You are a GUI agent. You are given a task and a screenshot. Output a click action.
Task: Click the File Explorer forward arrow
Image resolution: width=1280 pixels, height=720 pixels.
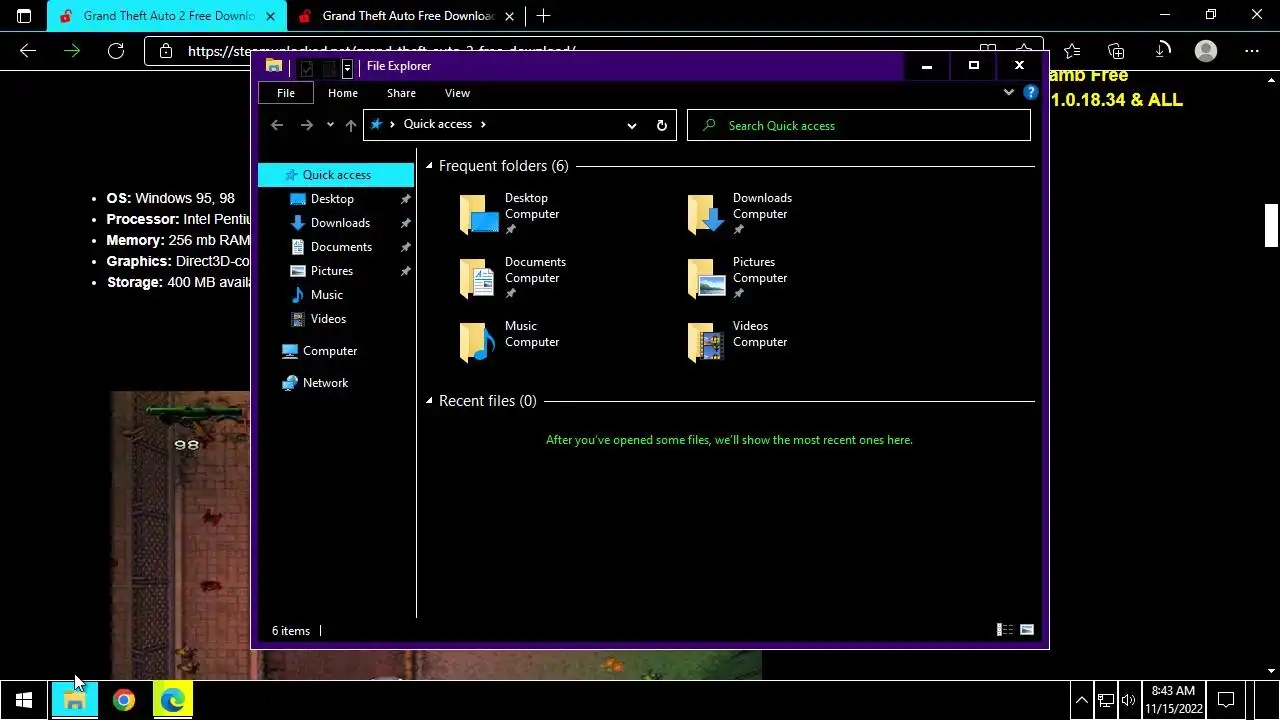pos(307,125)
